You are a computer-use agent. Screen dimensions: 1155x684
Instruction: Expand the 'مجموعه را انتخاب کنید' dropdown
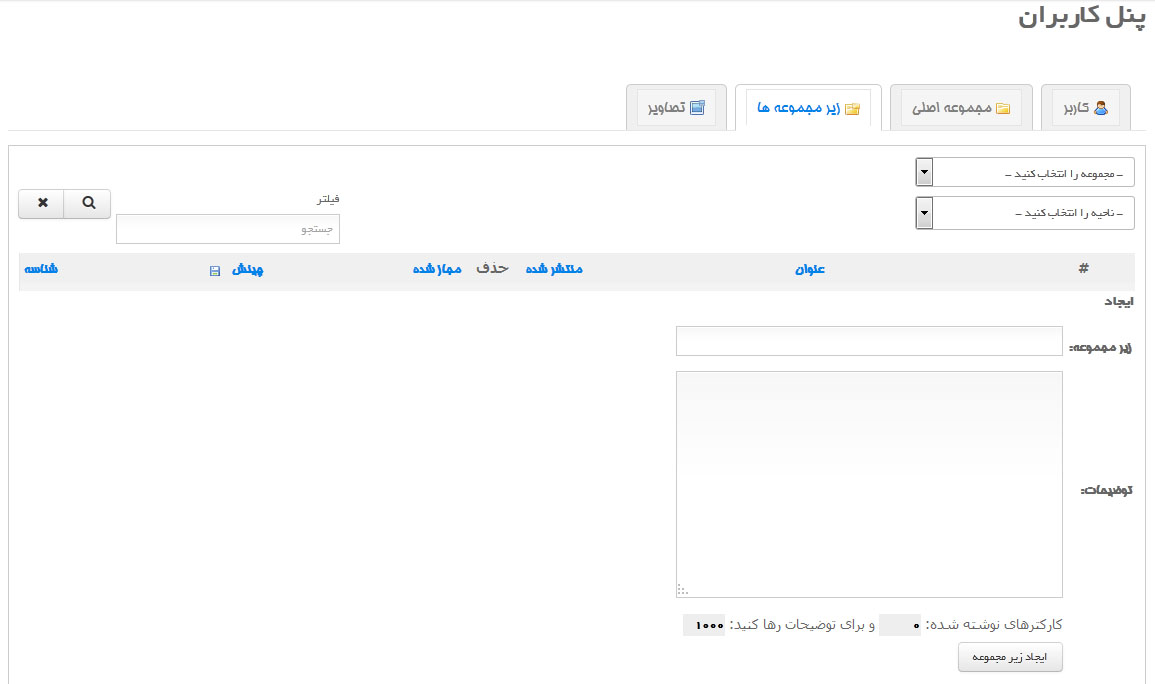(x=1025, y=173)
